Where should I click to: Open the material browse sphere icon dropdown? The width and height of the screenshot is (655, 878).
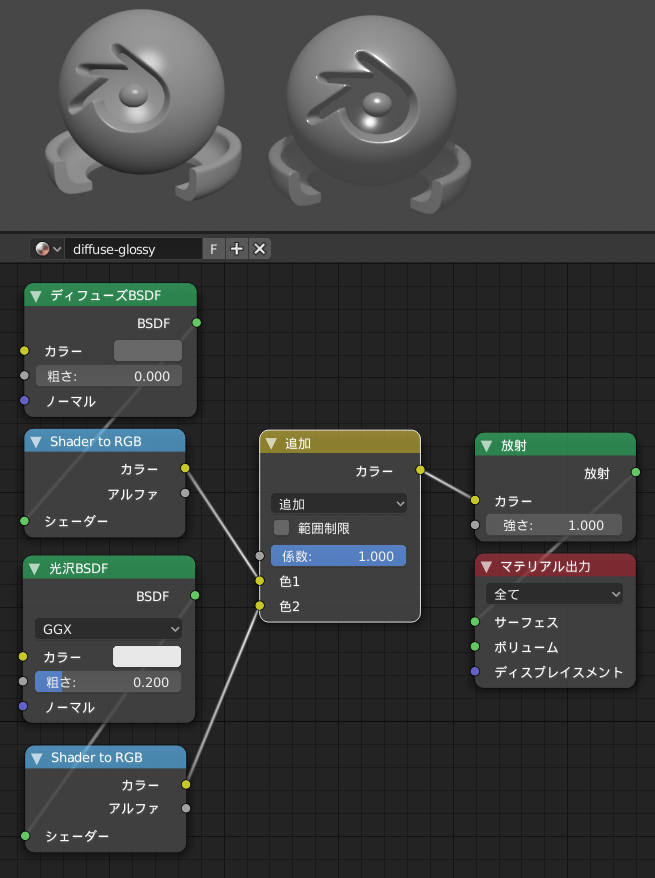click(x=48, y=249)
